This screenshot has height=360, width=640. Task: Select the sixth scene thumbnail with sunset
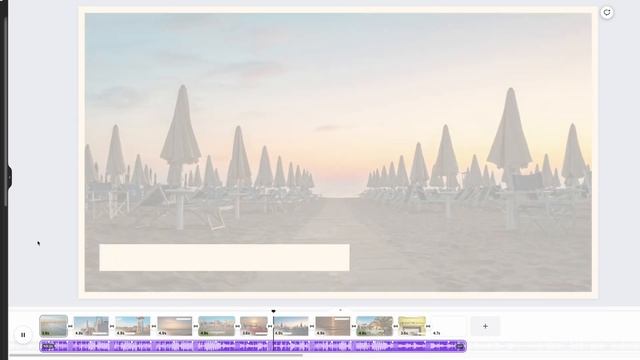(x=254, y=326)
